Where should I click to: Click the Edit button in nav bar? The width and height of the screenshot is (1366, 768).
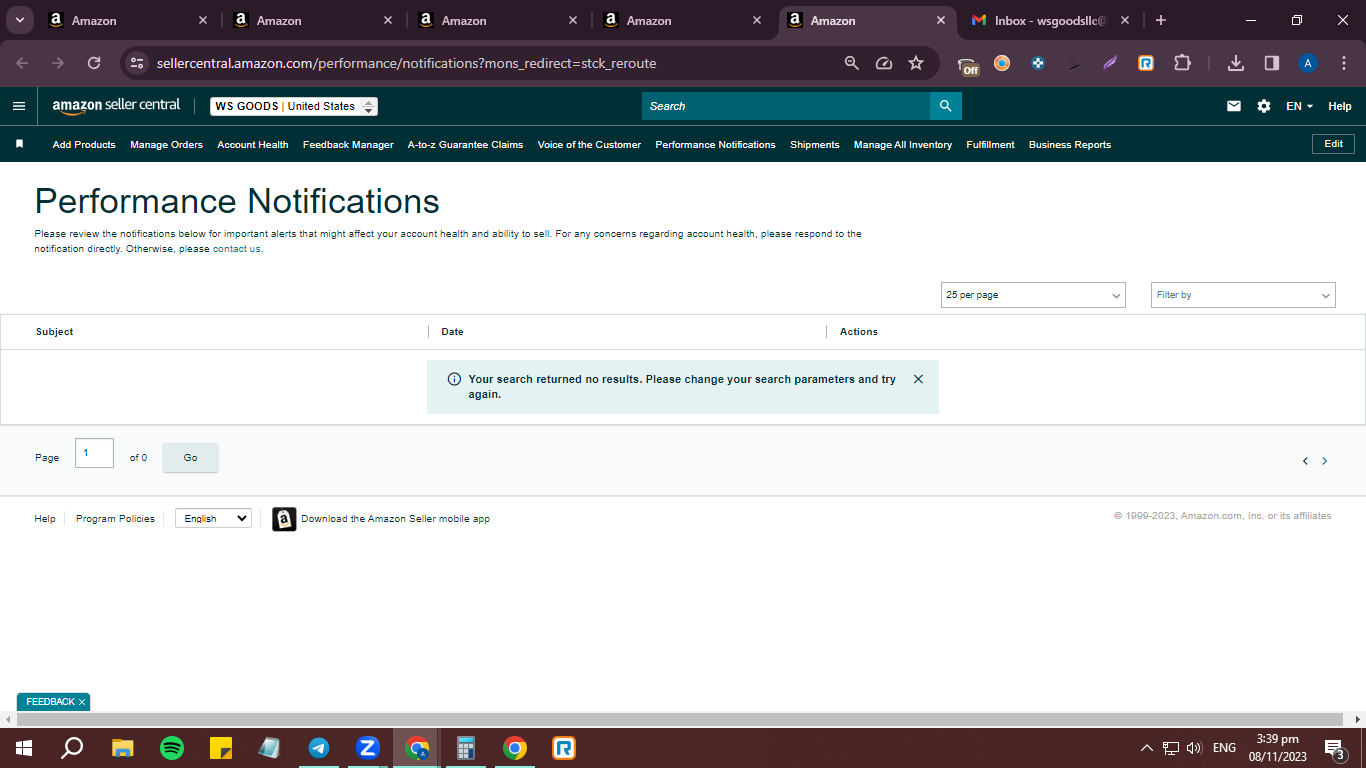coord(1333,144)
